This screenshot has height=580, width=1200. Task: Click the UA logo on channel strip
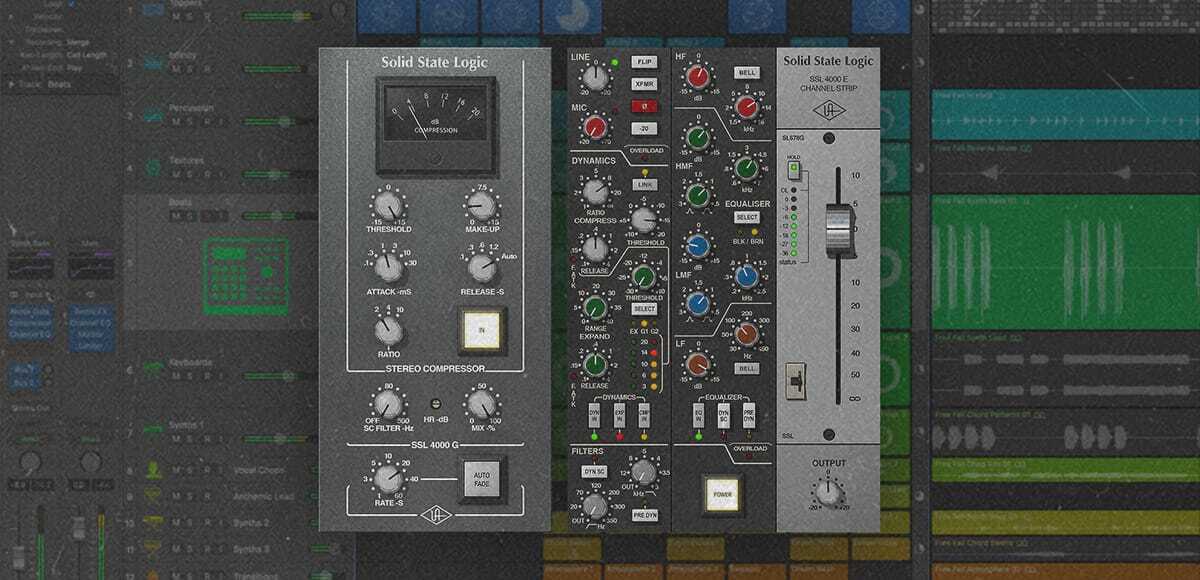tap(826, 111)
